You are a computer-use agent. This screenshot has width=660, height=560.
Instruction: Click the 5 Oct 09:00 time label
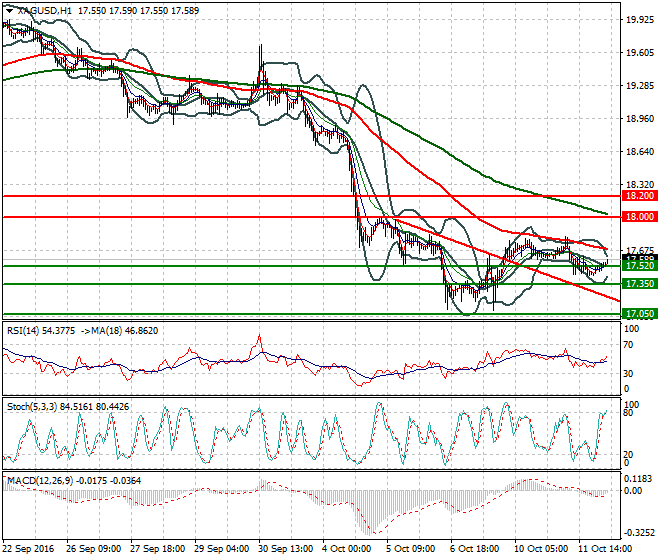(411, 549)
